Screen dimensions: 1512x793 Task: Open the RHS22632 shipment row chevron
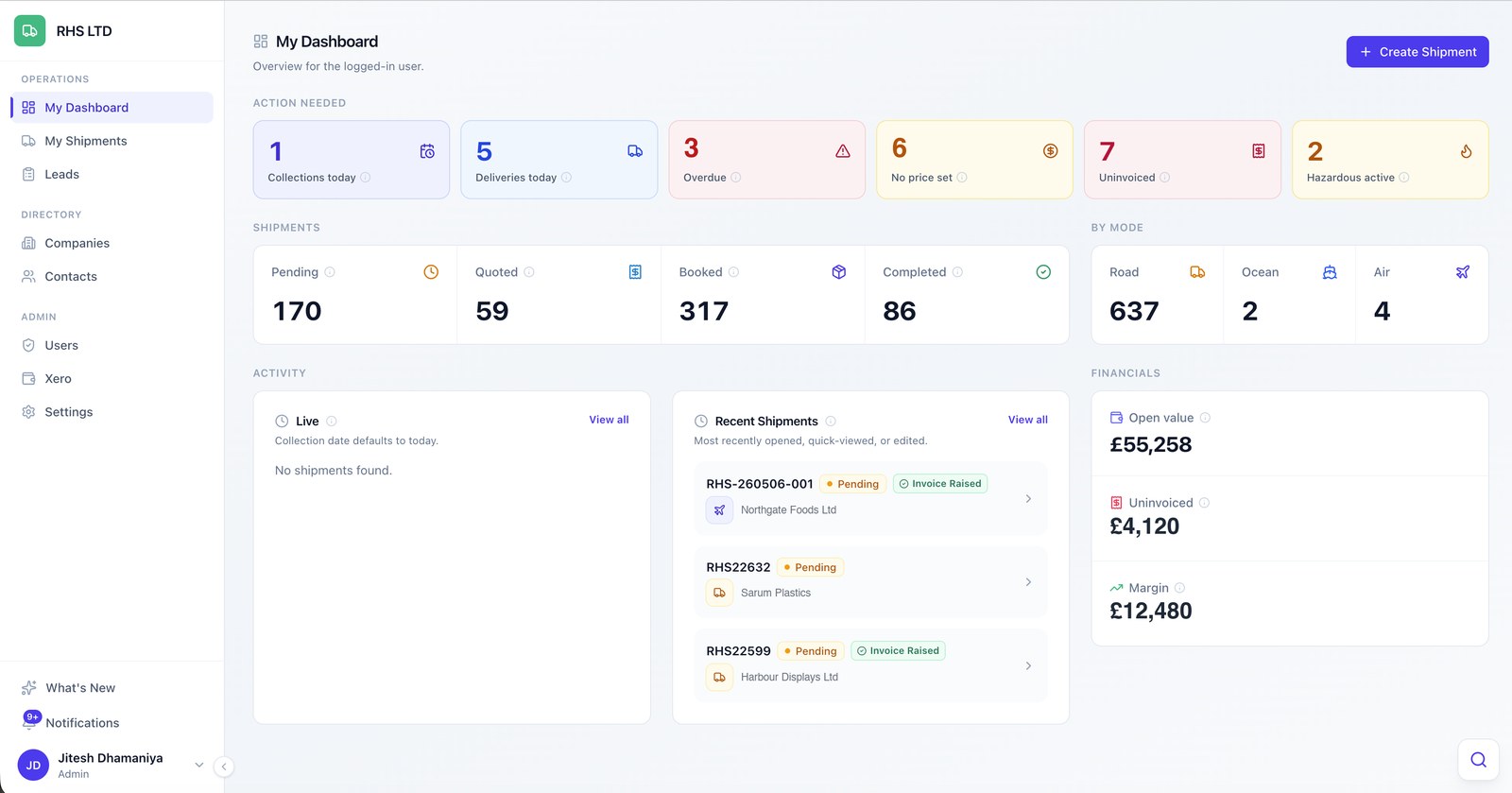[1028, 582]
